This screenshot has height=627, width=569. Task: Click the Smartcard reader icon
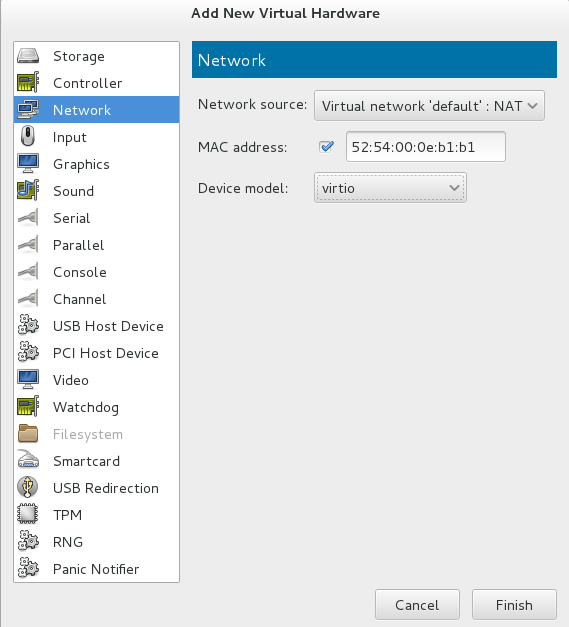pyautogui.click(x=28, y=460)
